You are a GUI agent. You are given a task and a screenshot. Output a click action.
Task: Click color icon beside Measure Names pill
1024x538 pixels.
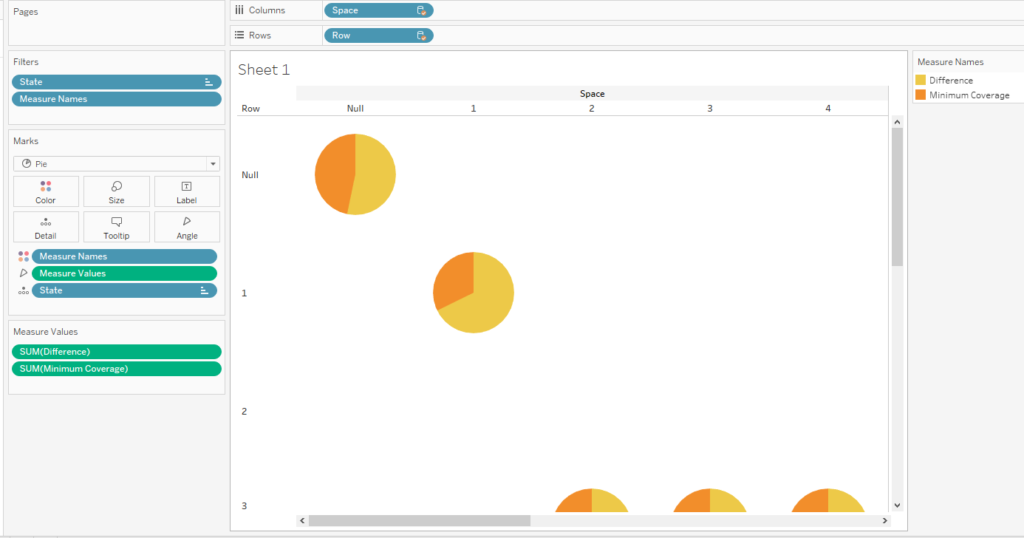24,257
